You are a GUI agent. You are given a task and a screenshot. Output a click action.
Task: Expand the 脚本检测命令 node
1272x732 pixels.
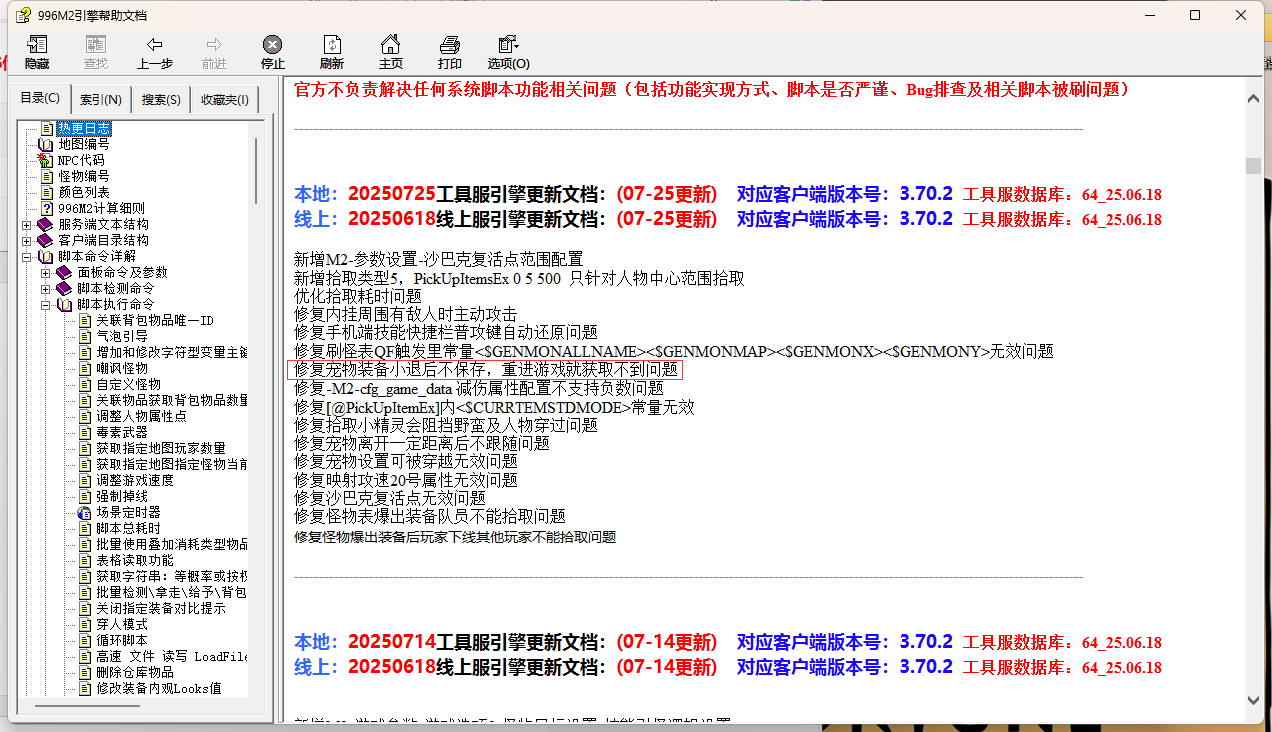click(46, 288)
